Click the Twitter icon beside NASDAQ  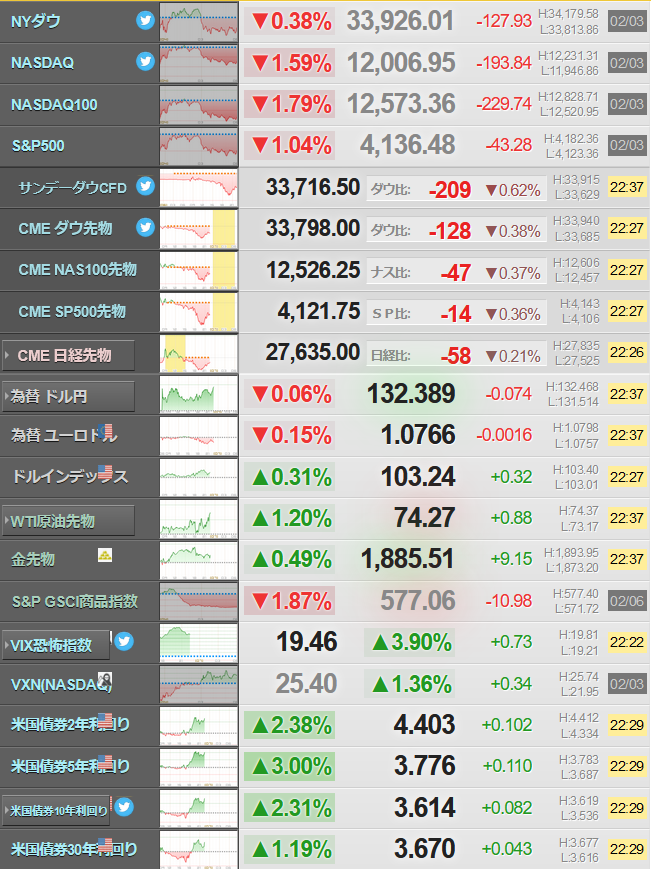coord(145,62)
